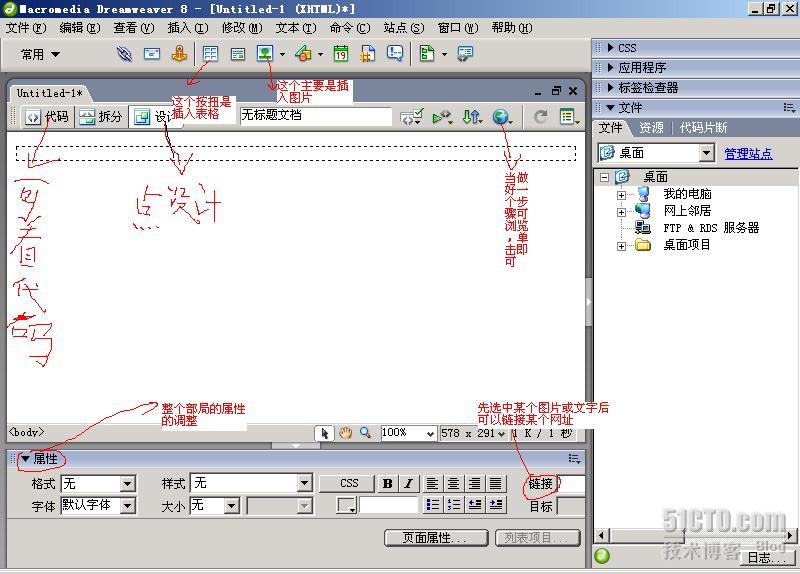The width and height of the screenshot is (800, 574).
Task: Open the 修改 menu
Action: point(242,28)
